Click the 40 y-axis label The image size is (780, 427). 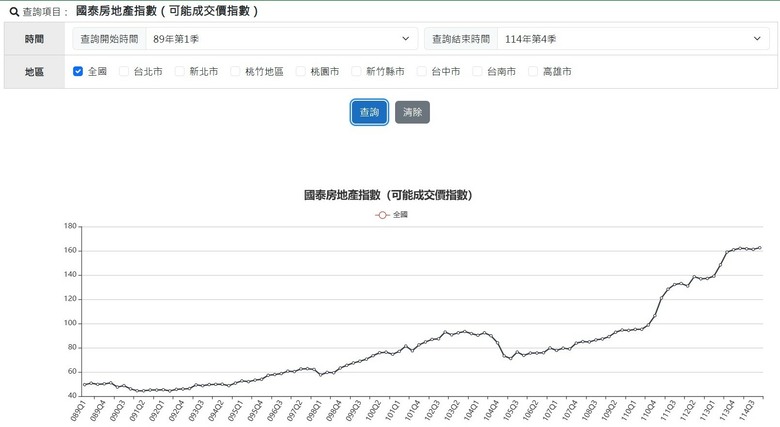coord(72,396)
